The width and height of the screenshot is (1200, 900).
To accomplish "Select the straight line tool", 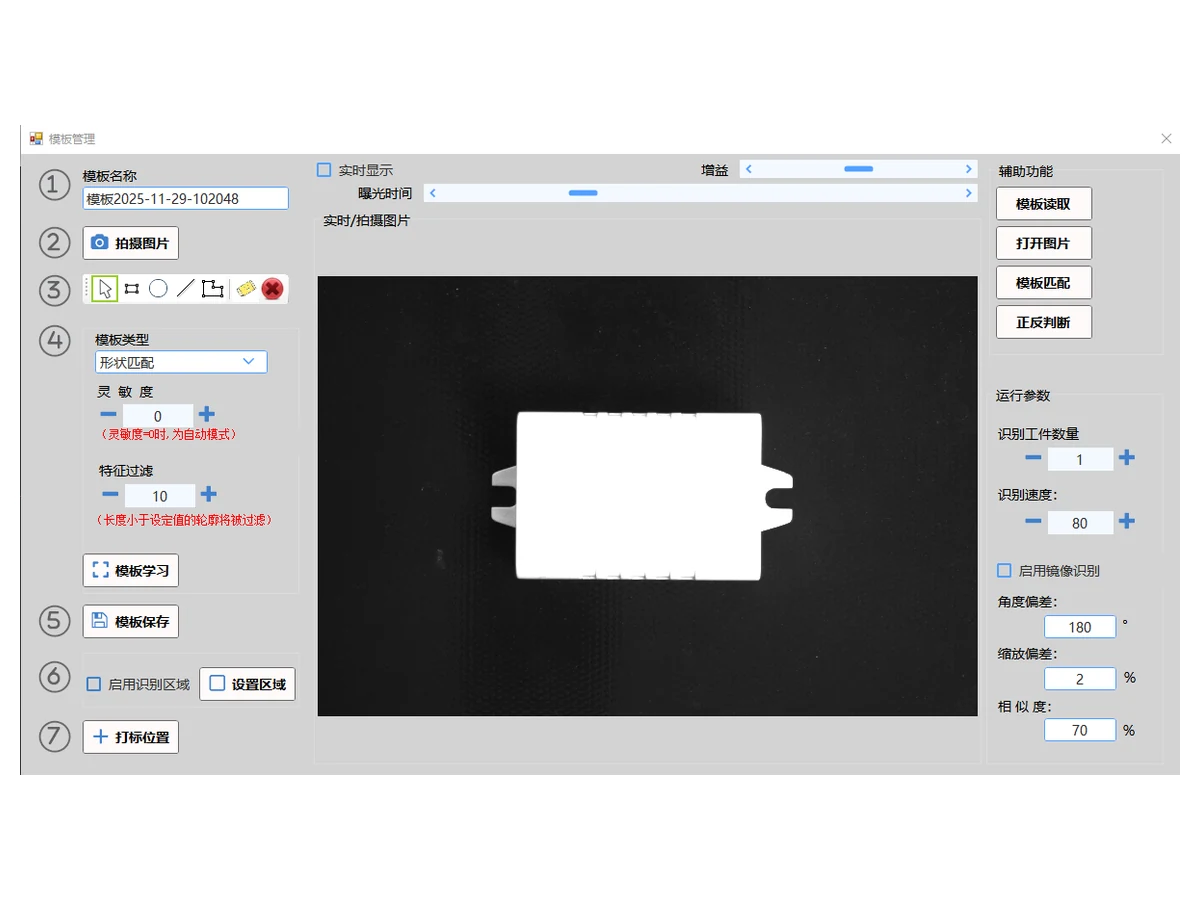I will [185, 289].
